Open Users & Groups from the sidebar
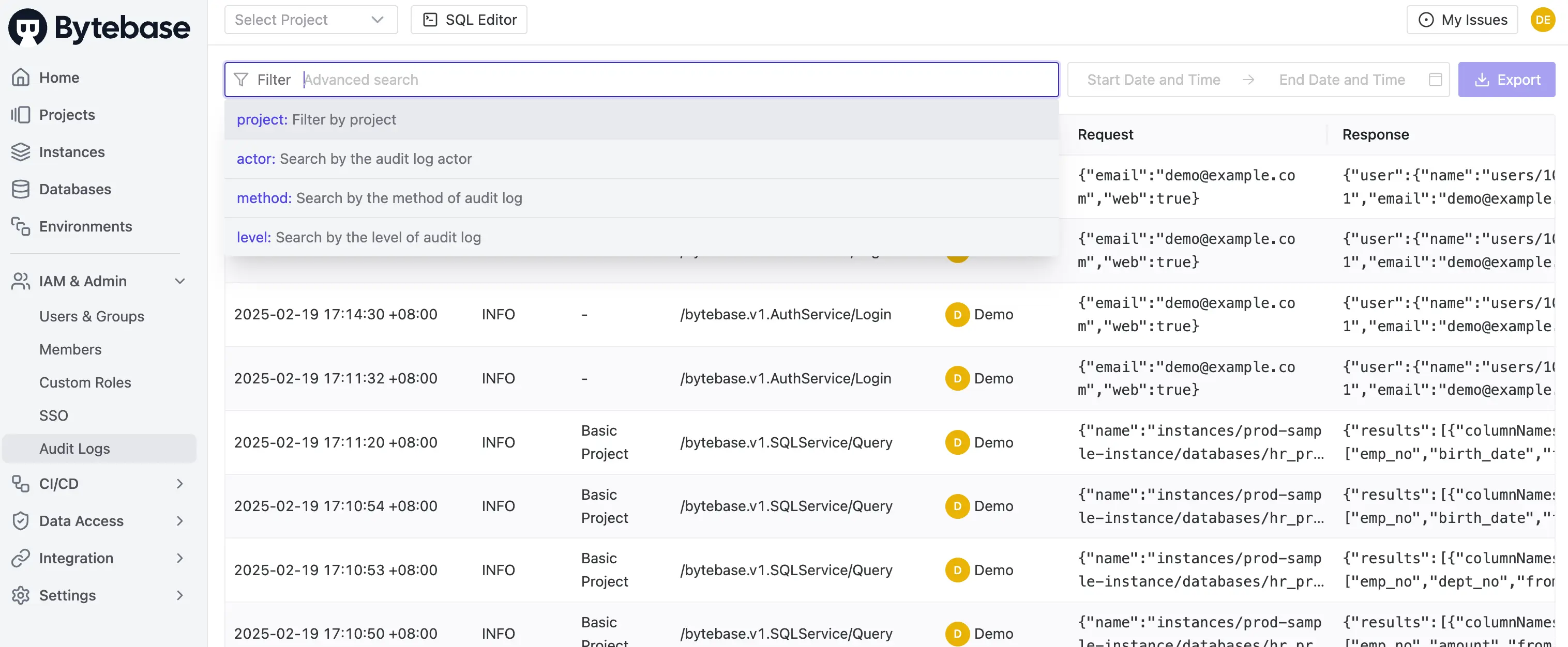Screen dimensions: 1568x647 click(92, 316)
